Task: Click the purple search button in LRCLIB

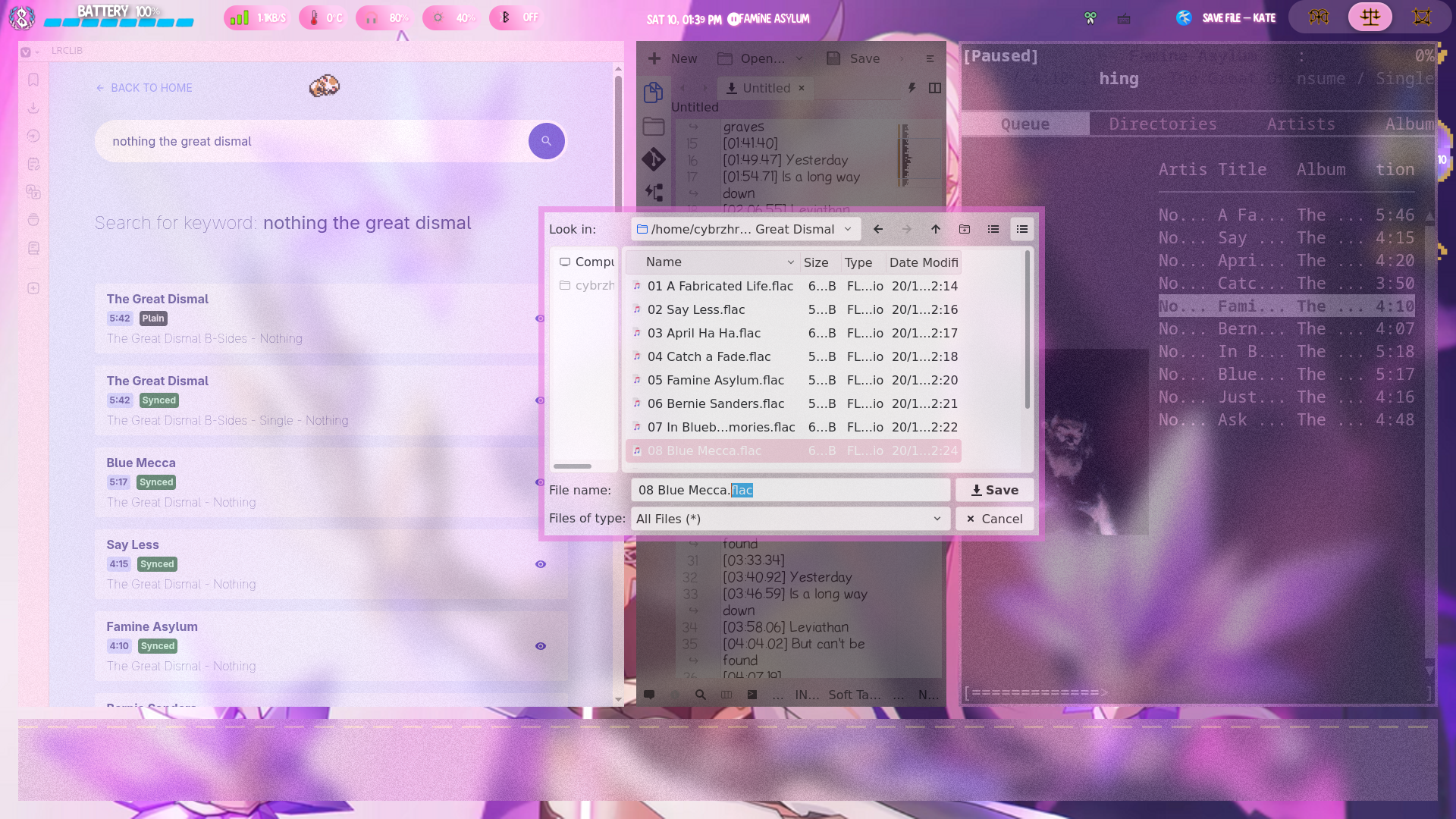Action: tap(546, 141)
